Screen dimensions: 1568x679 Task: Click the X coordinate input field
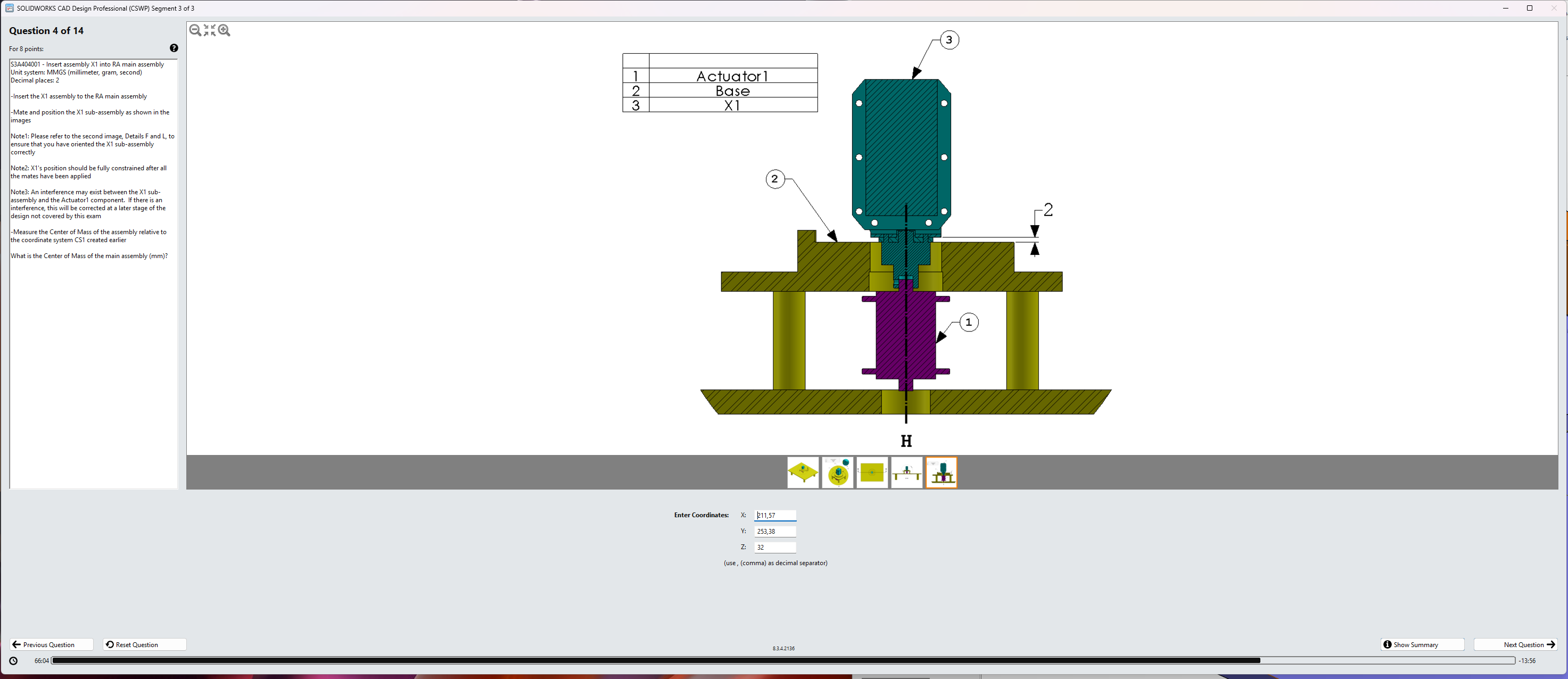(775, 515)
